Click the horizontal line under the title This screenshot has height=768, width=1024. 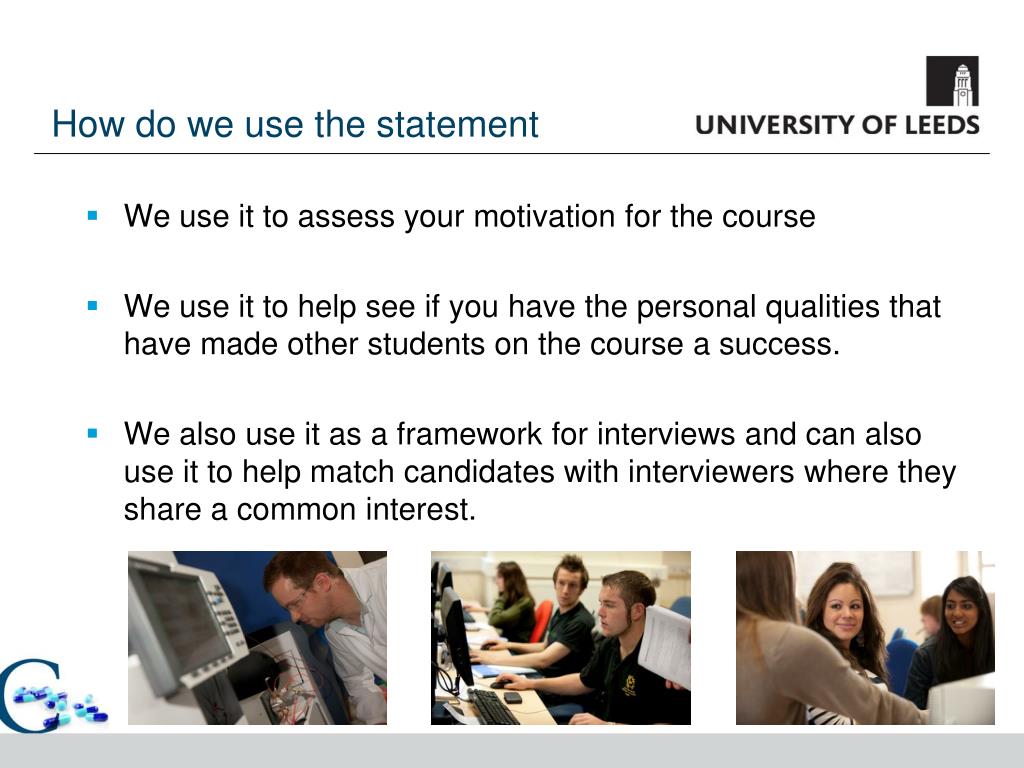pos(511,154)
